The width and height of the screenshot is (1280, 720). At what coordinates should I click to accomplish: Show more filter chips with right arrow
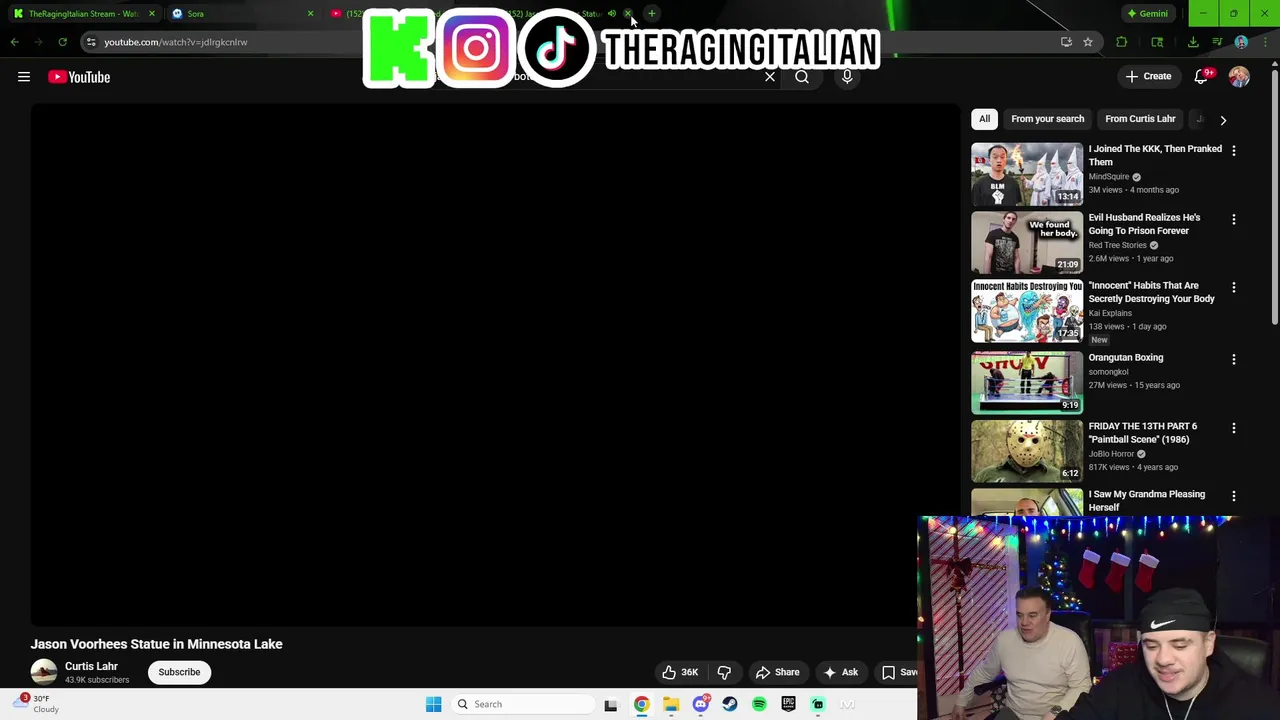click(x=1223, y=119)
